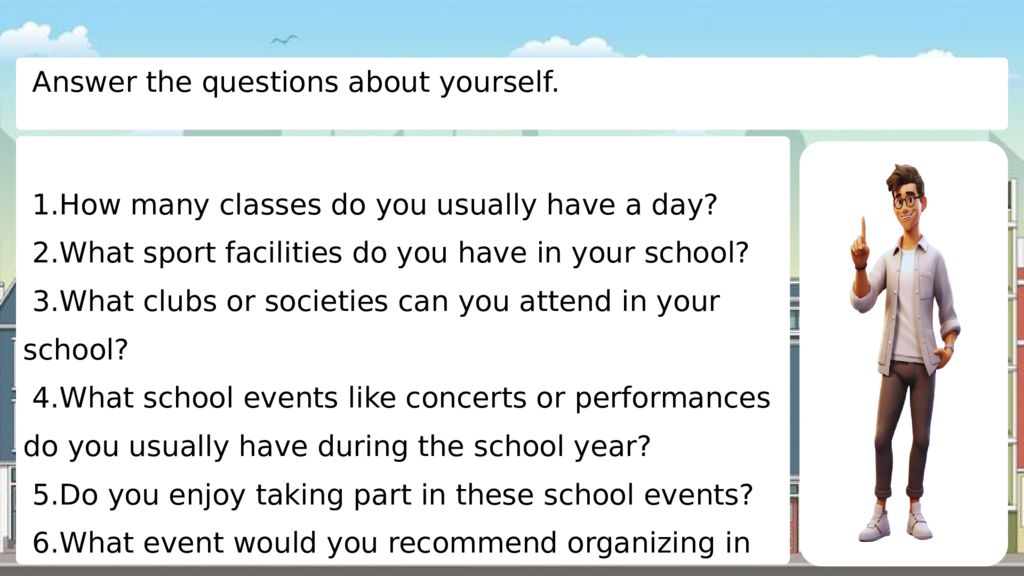Click the cloud at top center
The height and width of the screenshot is (576, 1024).
[x=565, y=47]
